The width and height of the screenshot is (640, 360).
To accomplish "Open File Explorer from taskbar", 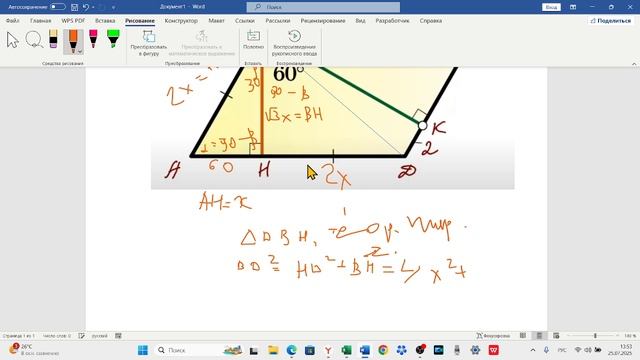I will (x=273, y=350).
